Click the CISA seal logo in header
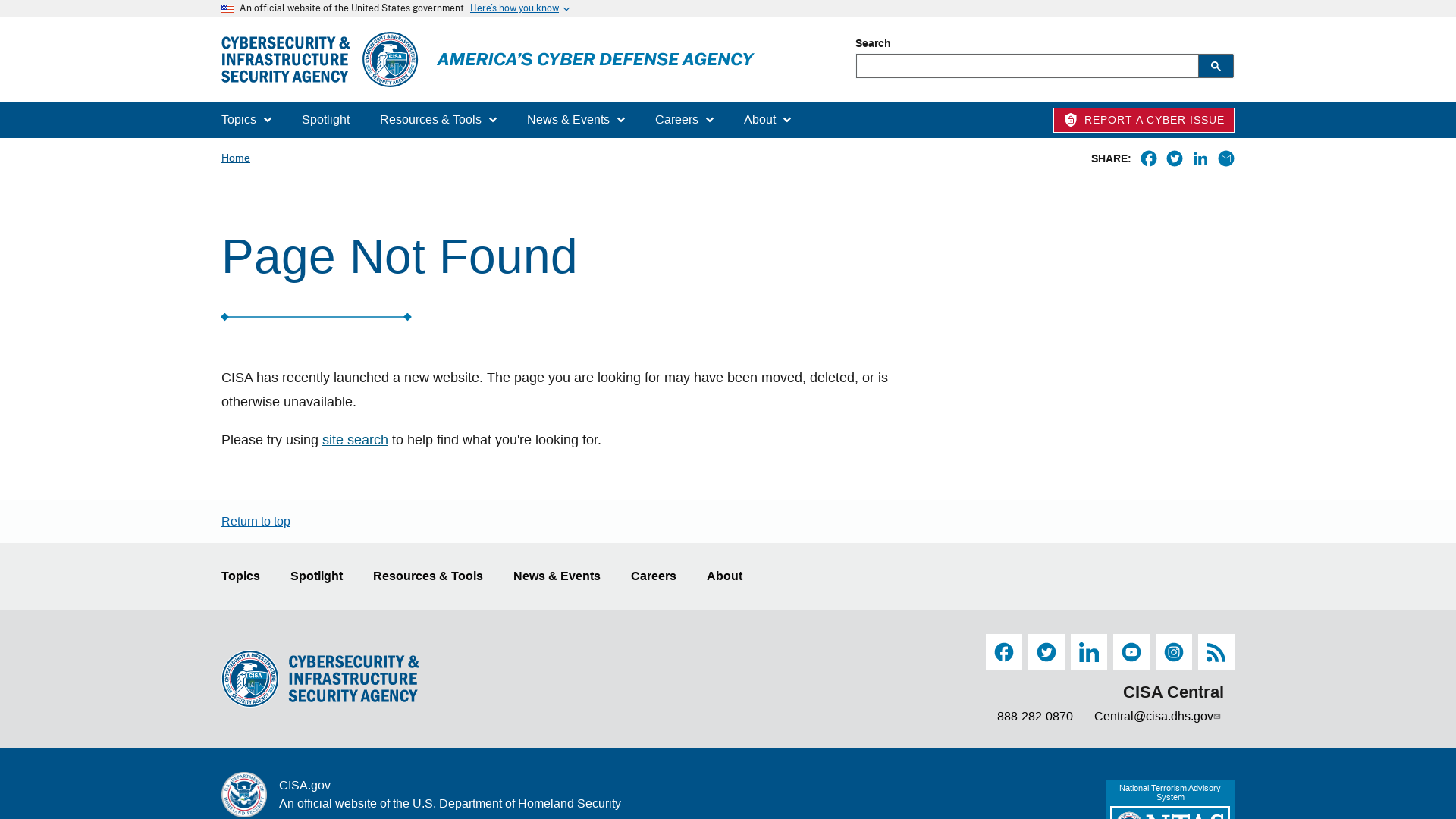This screenshot has height=819, width=1456. click(390, 59)
